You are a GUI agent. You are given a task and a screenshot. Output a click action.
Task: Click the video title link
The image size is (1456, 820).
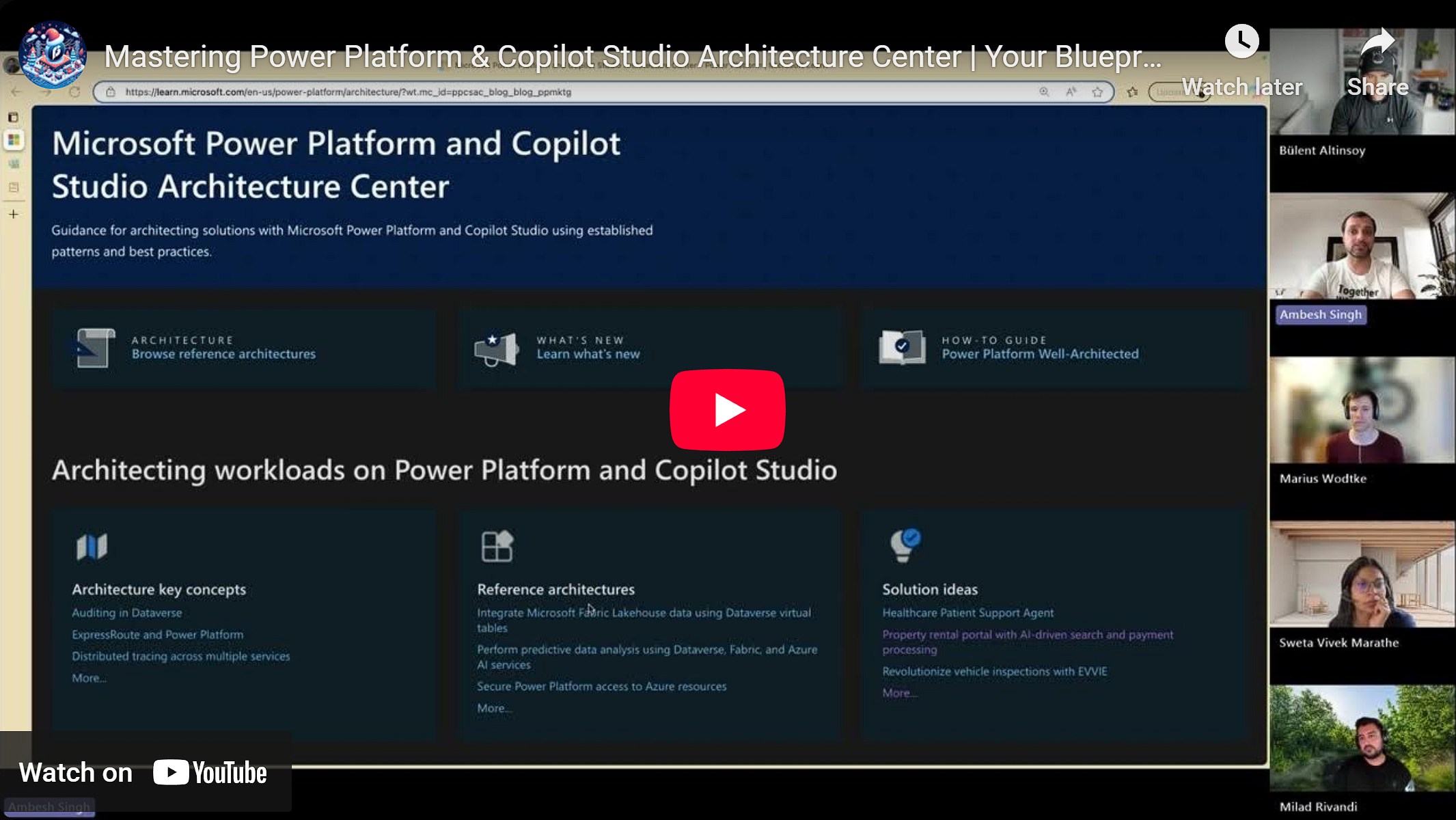pos(632,57)
